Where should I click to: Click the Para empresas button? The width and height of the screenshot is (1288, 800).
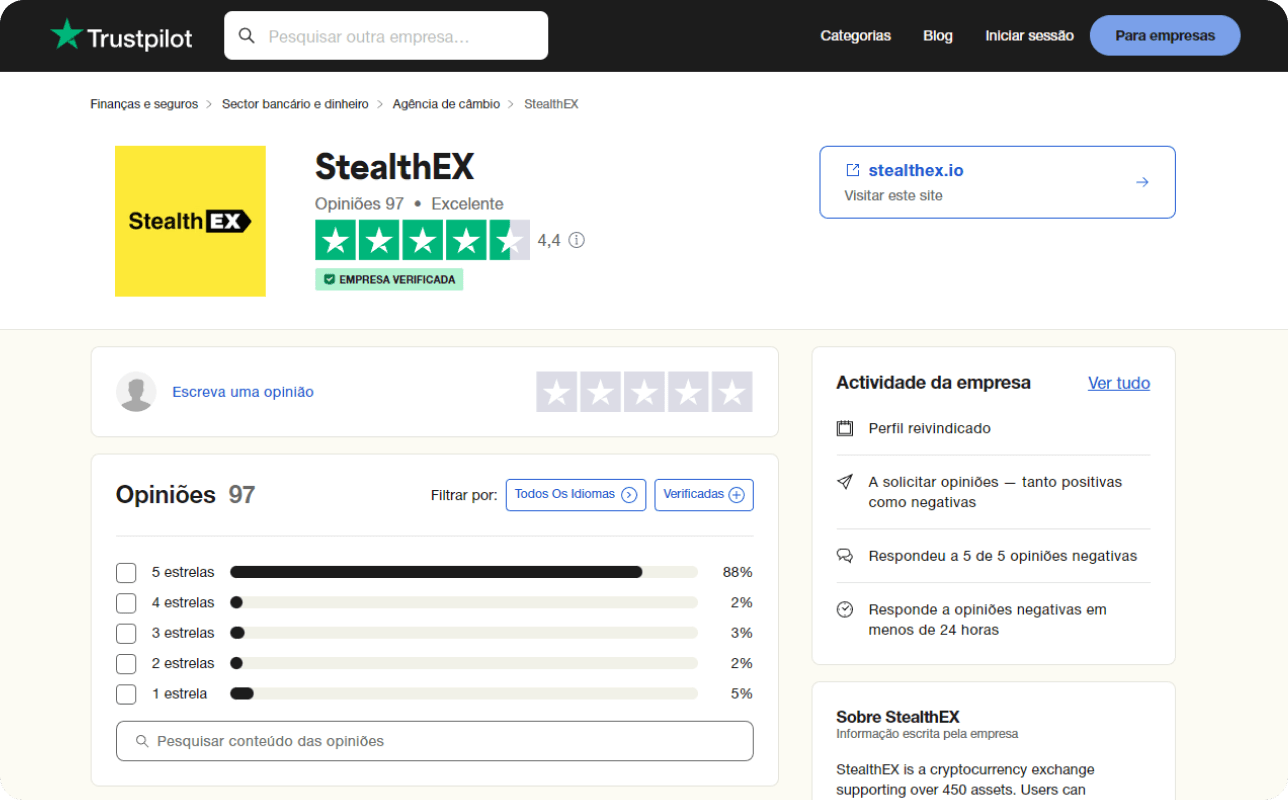[x=1165, y=36]
